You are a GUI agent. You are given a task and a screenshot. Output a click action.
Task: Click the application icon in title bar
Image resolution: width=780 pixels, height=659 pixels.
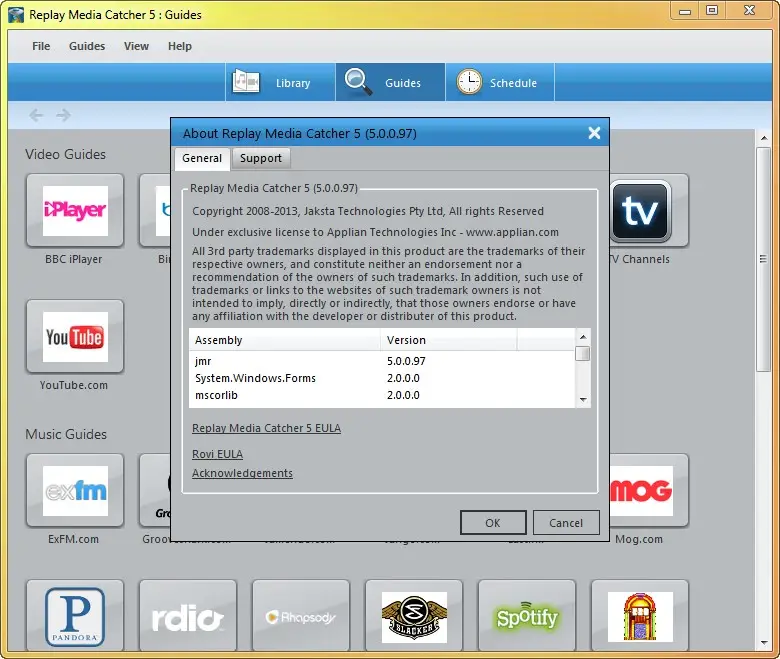(x=16, y=15)
